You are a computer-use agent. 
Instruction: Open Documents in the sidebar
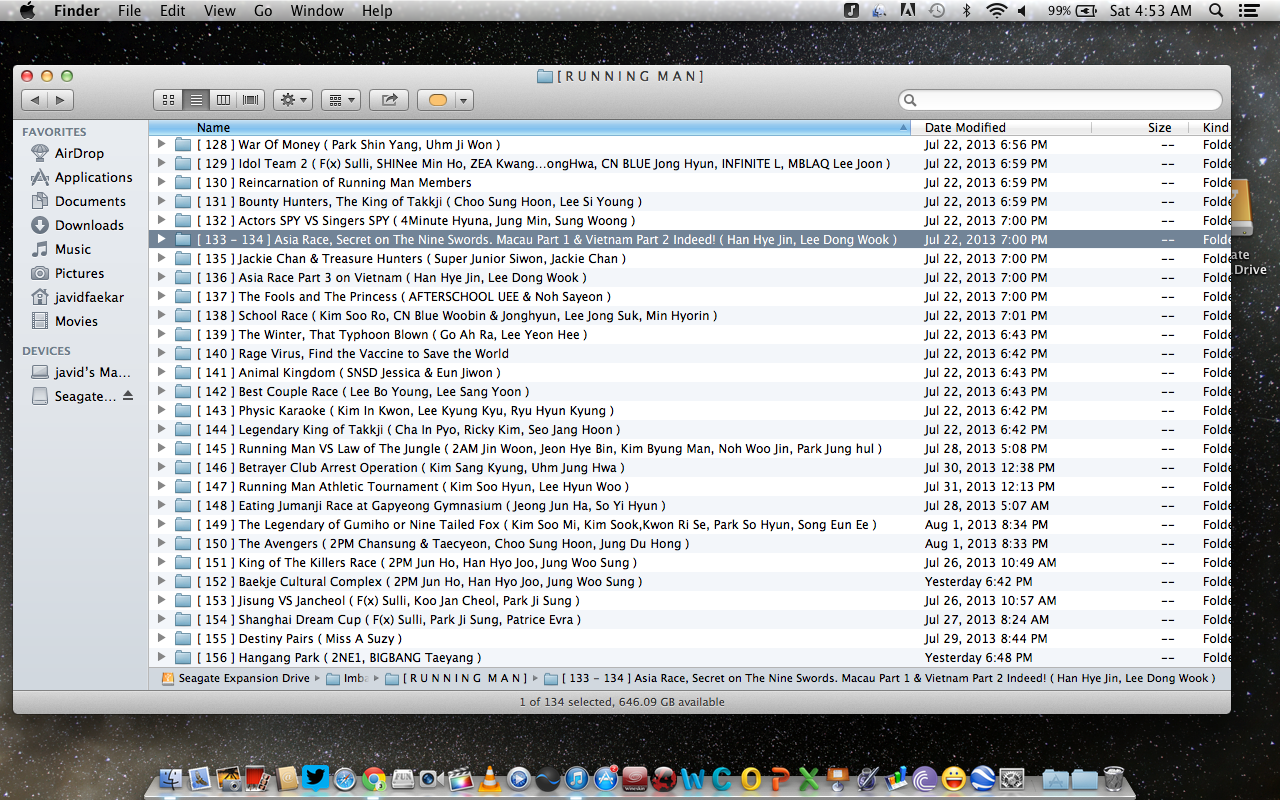click(90, 201)
